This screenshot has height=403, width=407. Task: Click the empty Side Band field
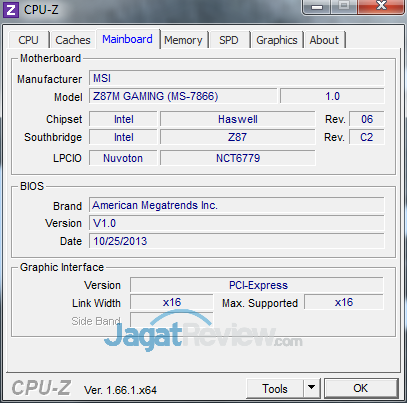point(172,320)
